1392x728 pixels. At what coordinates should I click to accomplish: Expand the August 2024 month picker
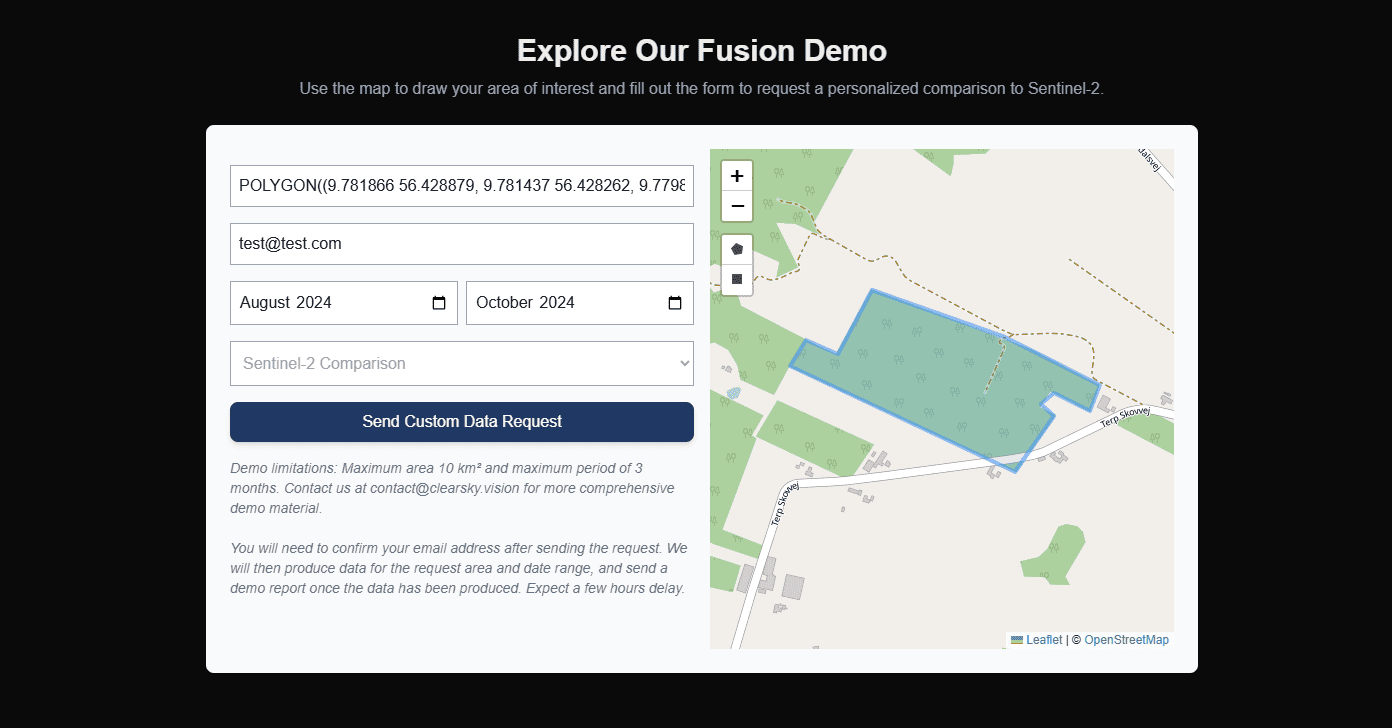(x=442, y=302)
